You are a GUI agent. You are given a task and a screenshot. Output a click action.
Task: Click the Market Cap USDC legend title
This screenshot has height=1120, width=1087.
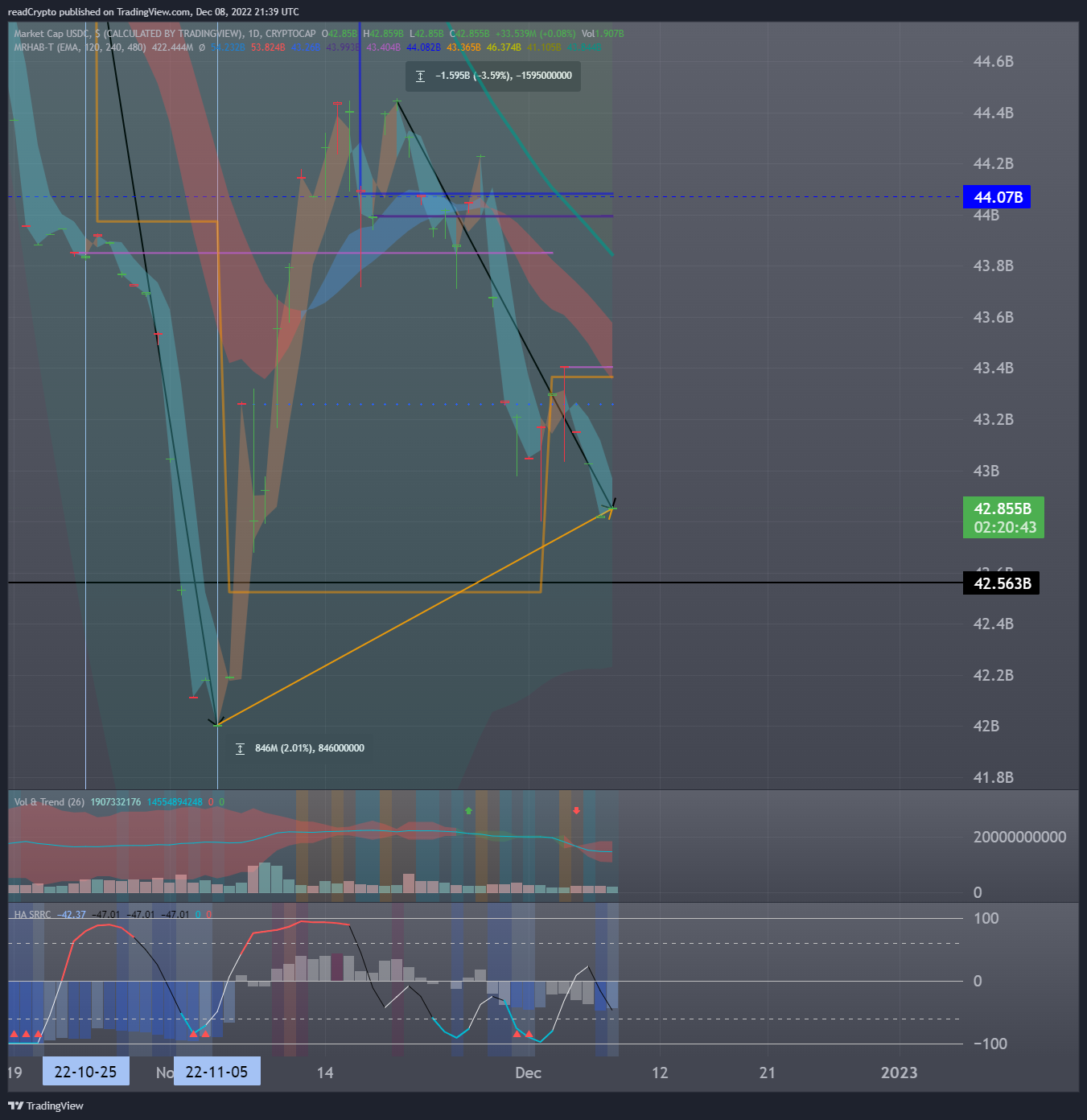click(x=52, y=34)
